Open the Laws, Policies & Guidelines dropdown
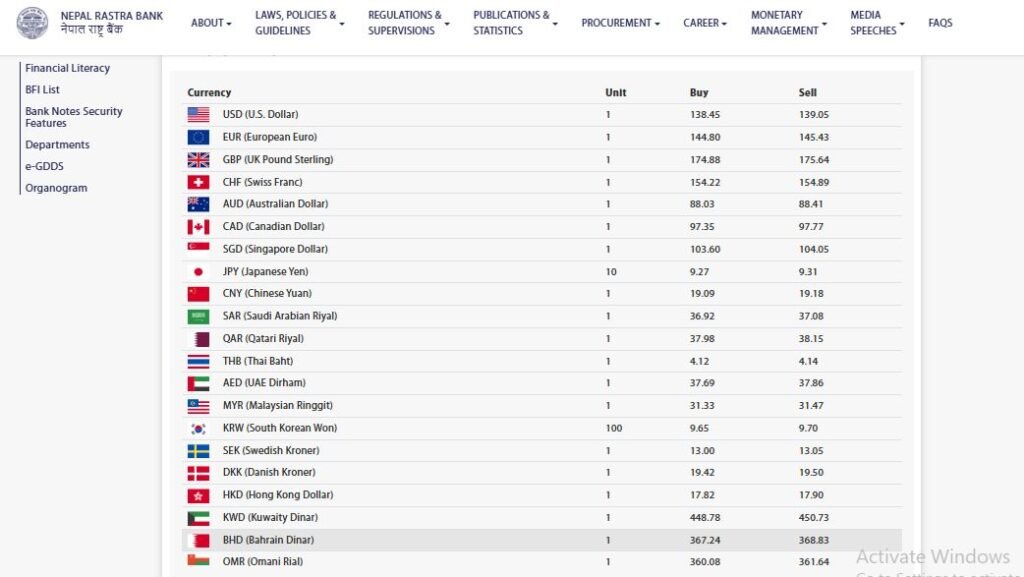Image resolution: width=1024 pixels, height=577 pixels. [299, 23]
